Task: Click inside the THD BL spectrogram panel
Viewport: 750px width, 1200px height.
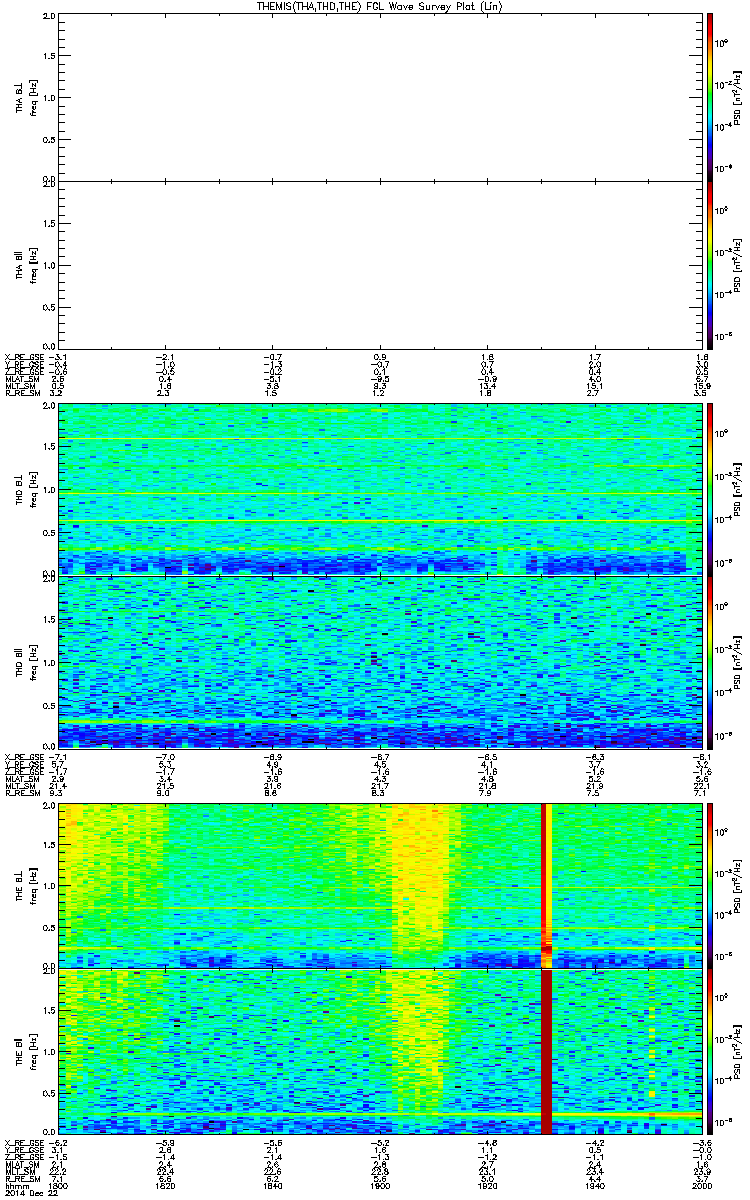Action: coord(380,488)
